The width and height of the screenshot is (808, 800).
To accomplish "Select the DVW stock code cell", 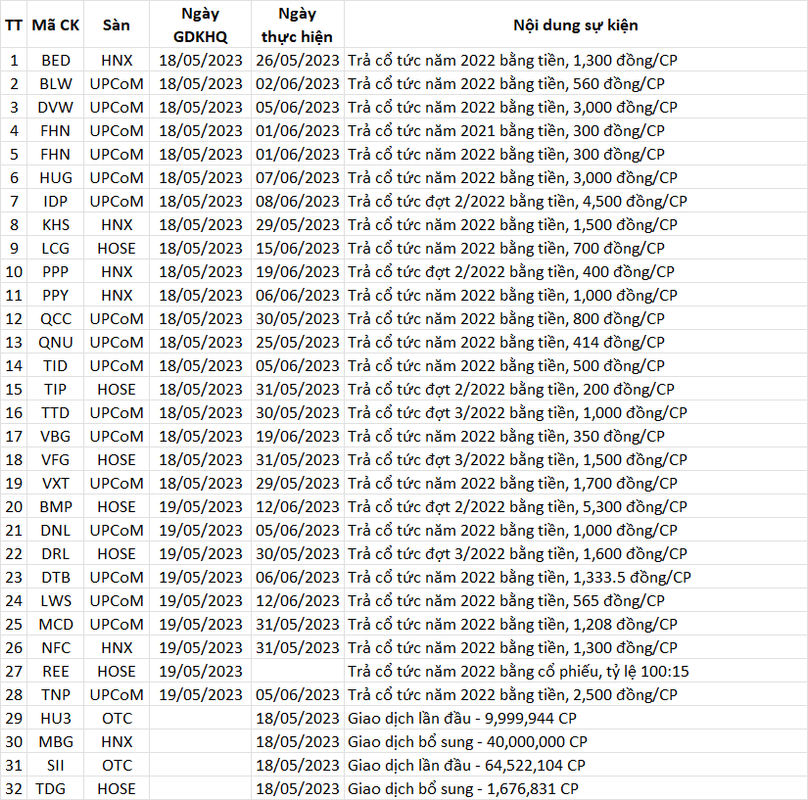I will (x=55, y=107).
